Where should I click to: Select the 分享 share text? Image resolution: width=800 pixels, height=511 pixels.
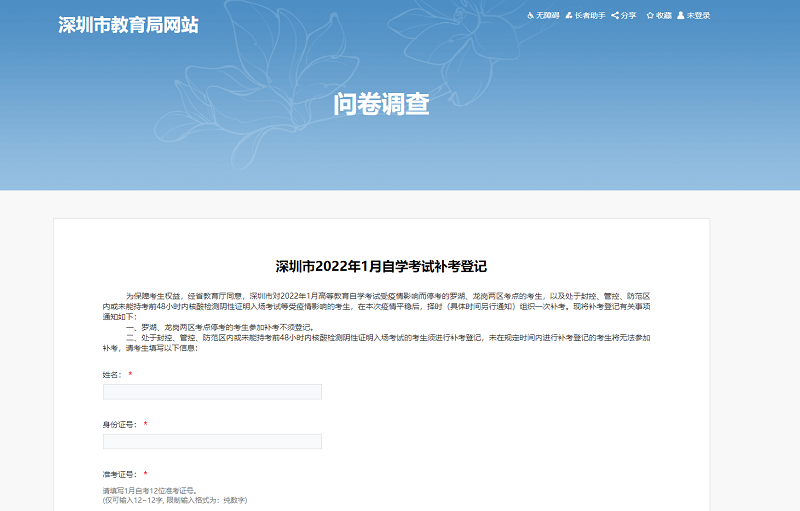(629, 16)
